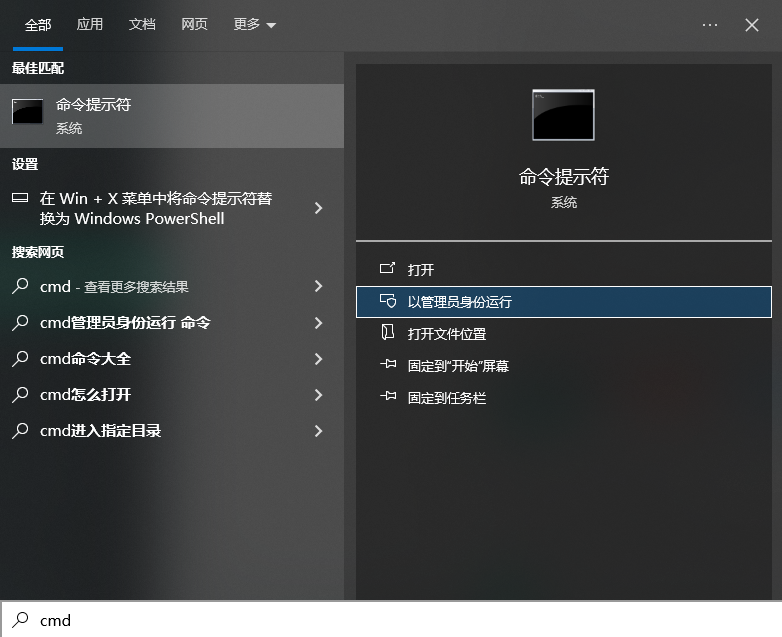Click the search box containing cmd

click(x=400, y=620)
